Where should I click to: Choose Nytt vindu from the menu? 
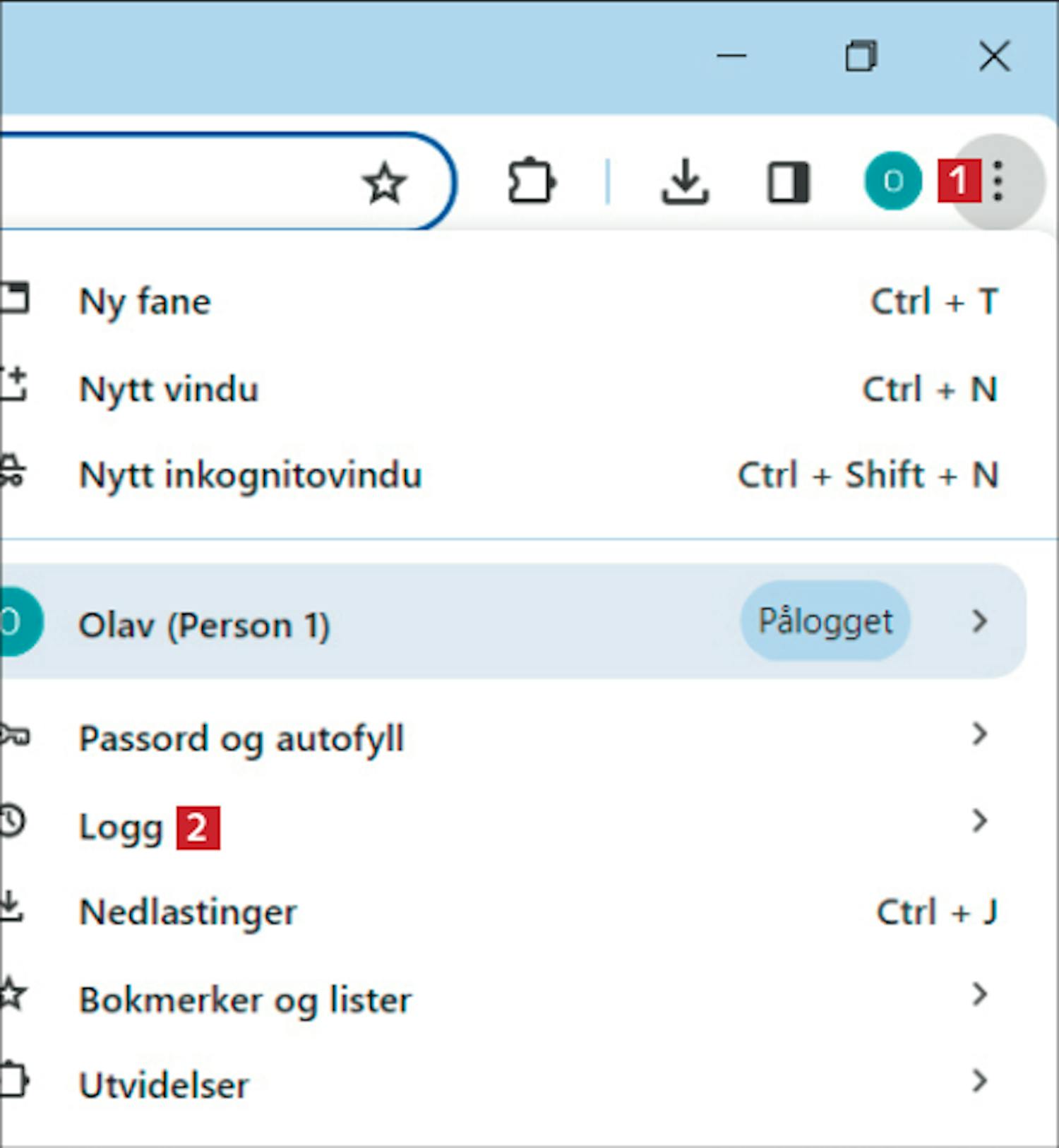coord(169,389)
